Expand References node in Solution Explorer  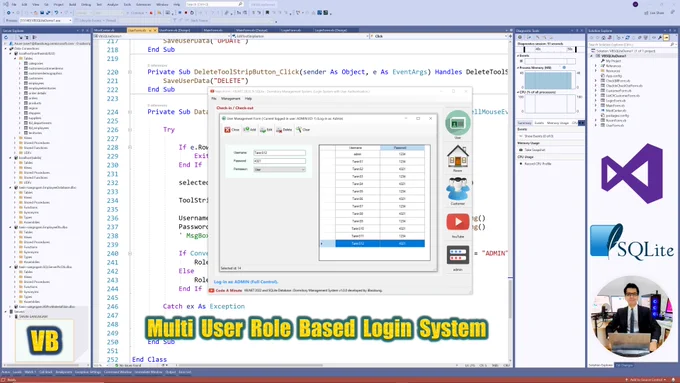596,66
